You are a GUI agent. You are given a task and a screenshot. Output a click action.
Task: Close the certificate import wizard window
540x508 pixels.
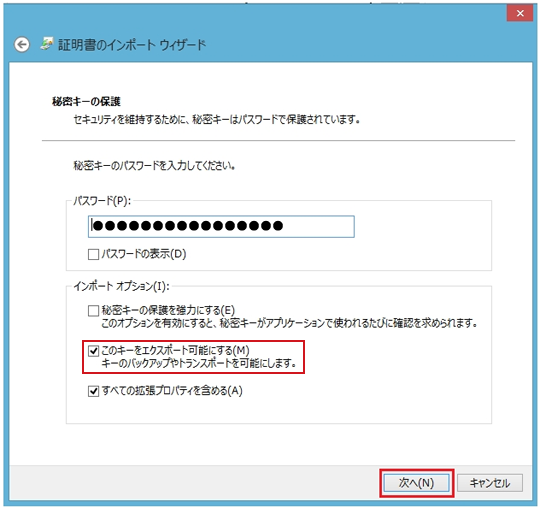tap(520, 13)
